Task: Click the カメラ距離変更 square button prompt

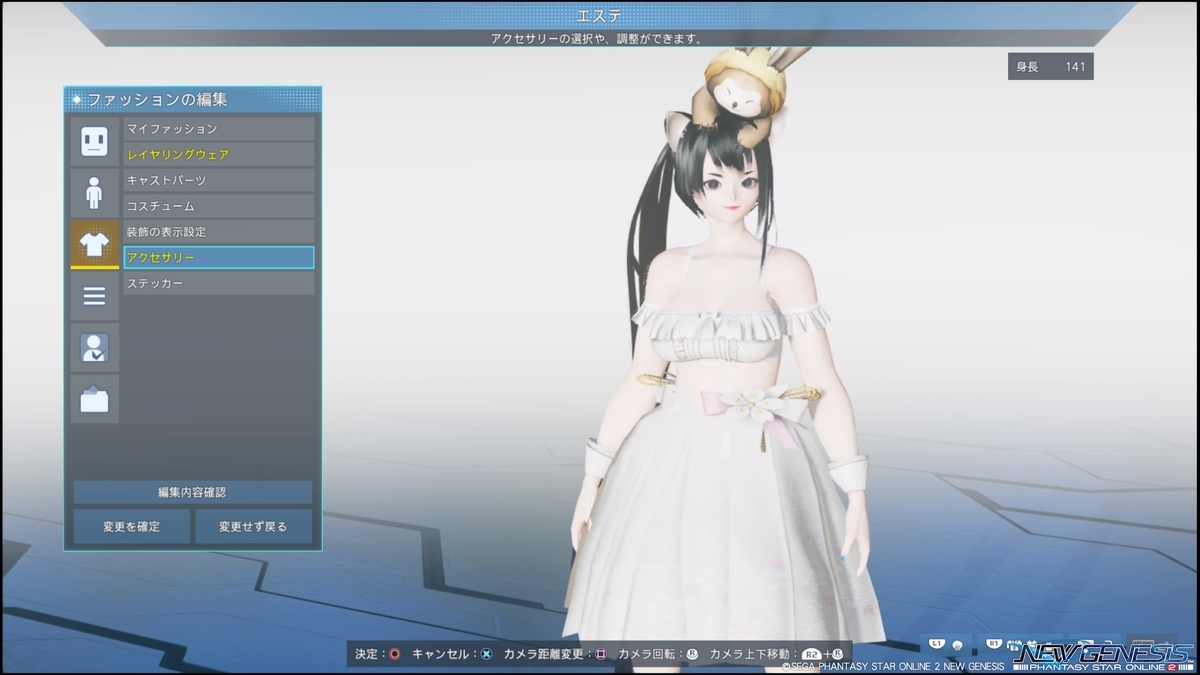Action: click(600, 654)
